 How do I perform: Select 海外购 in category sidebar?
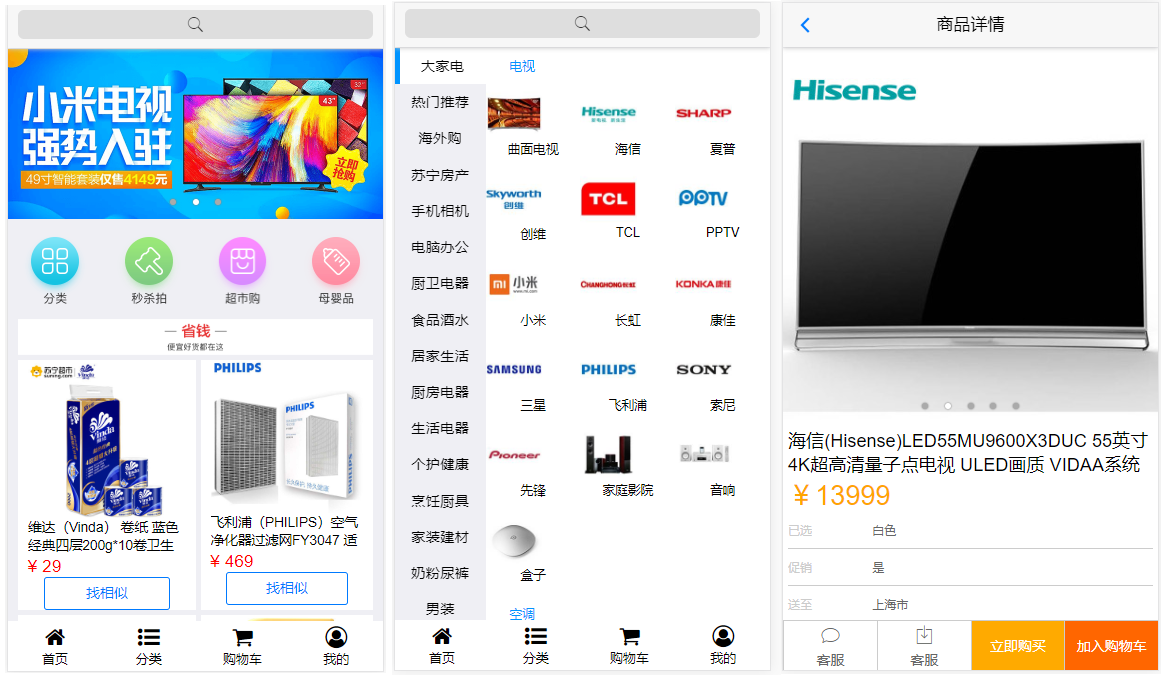click(x=440, y=138)
